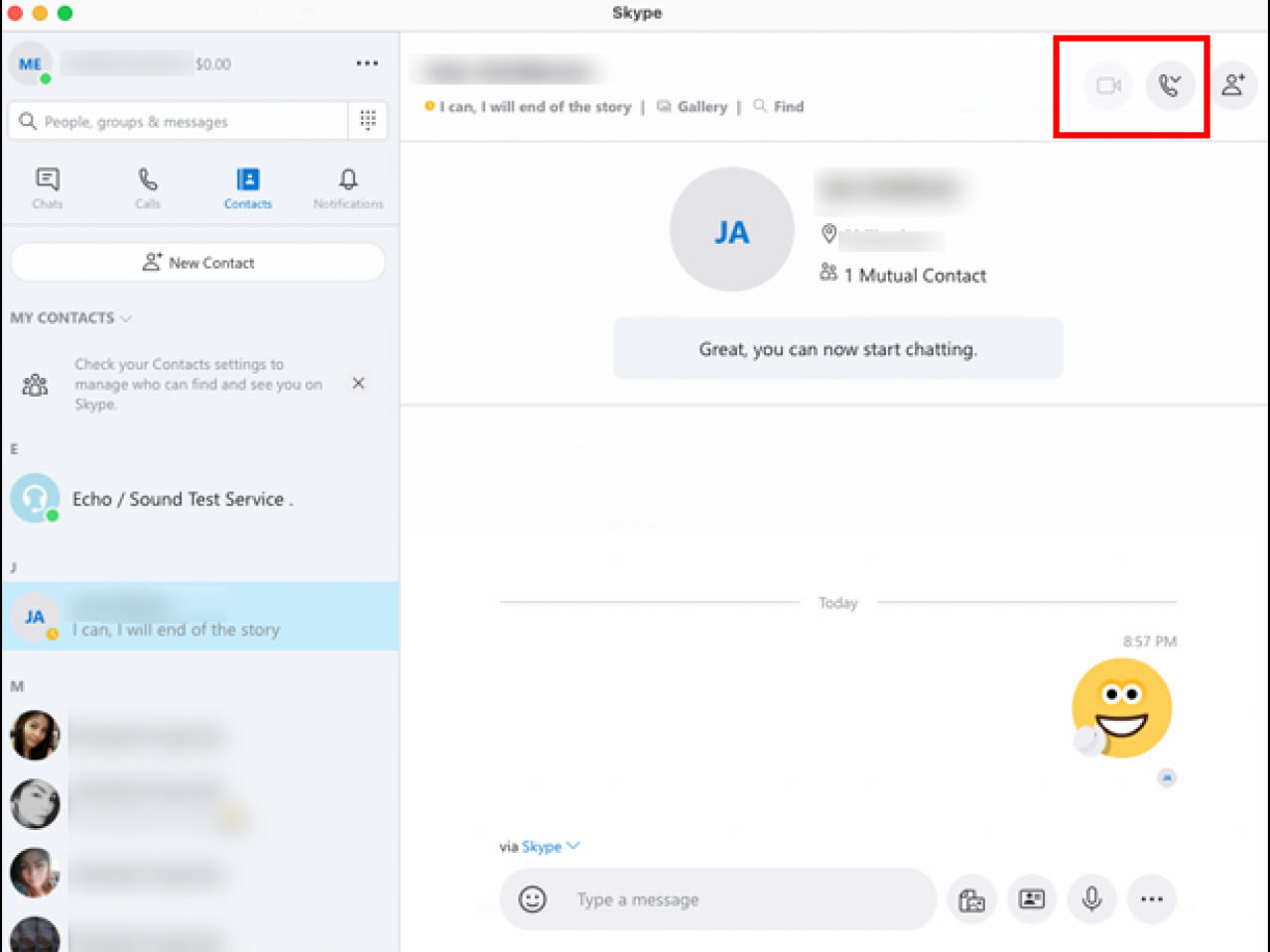Open the profile options menu
The image size is (1270, 952).
point(366,62)
